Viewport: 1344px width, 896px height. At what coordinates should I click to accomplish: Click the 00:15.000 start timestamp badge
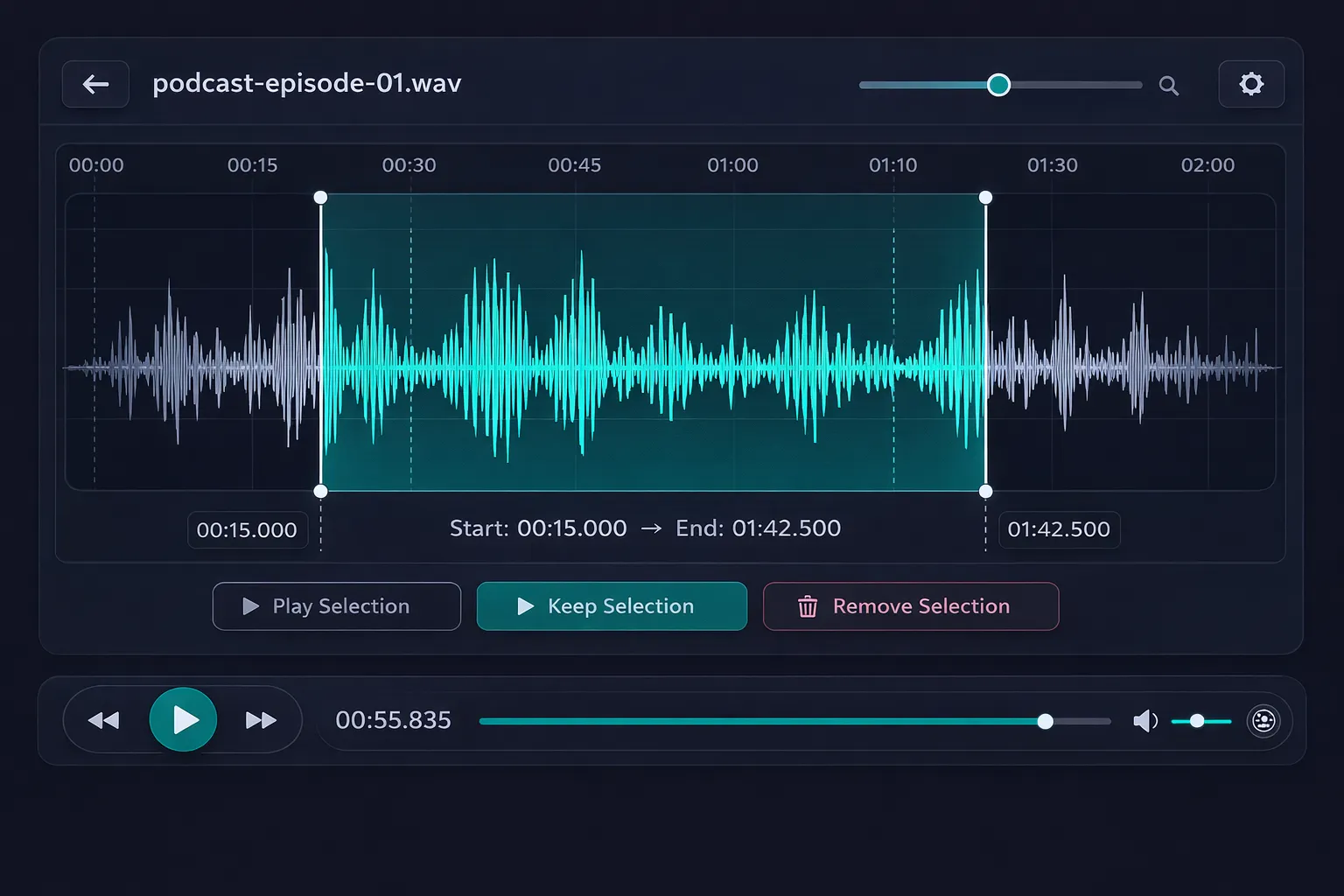(248, 529)
